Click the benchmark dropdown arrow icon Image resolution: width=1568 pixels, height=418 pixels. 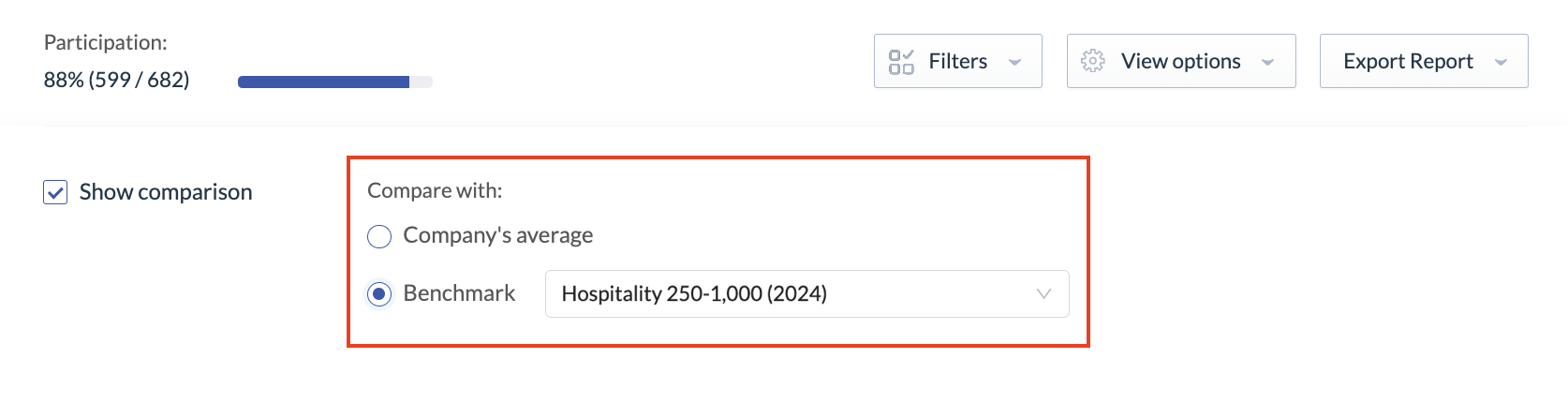[x=1043, y=294]
